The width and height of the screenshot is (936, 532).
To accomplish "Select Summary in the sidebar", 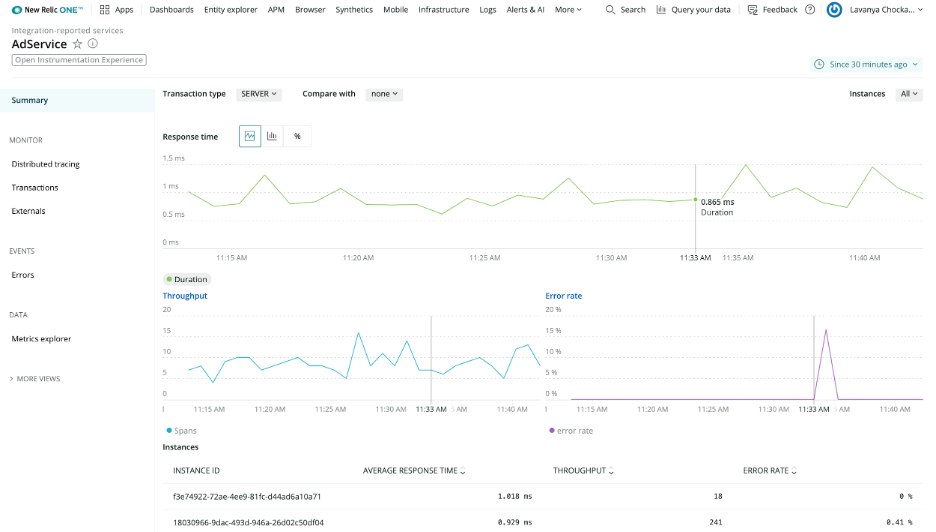I will click(77, 100).
